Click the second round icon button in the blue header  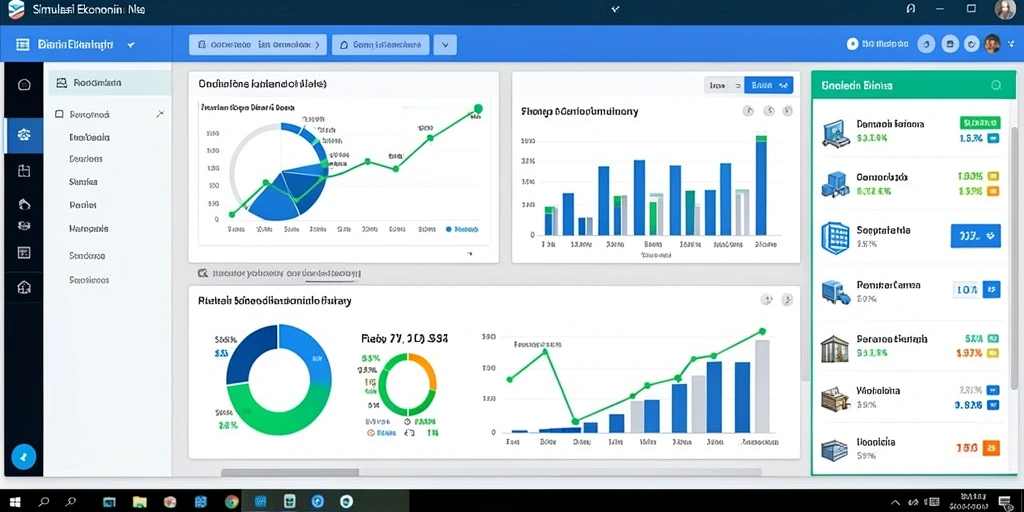(x=950, y=44)
